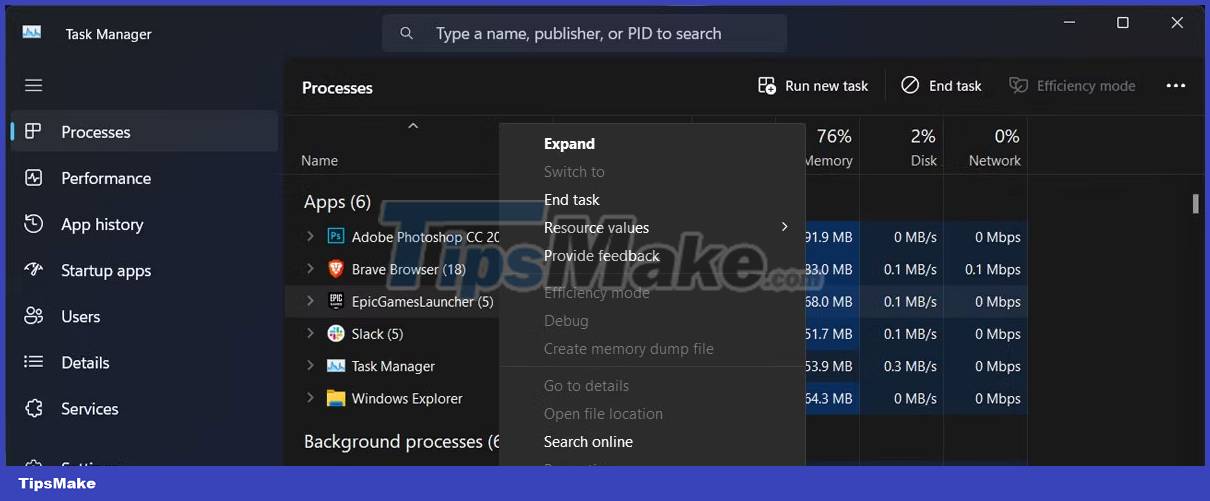Click the Run new task button

click(813, 86)
